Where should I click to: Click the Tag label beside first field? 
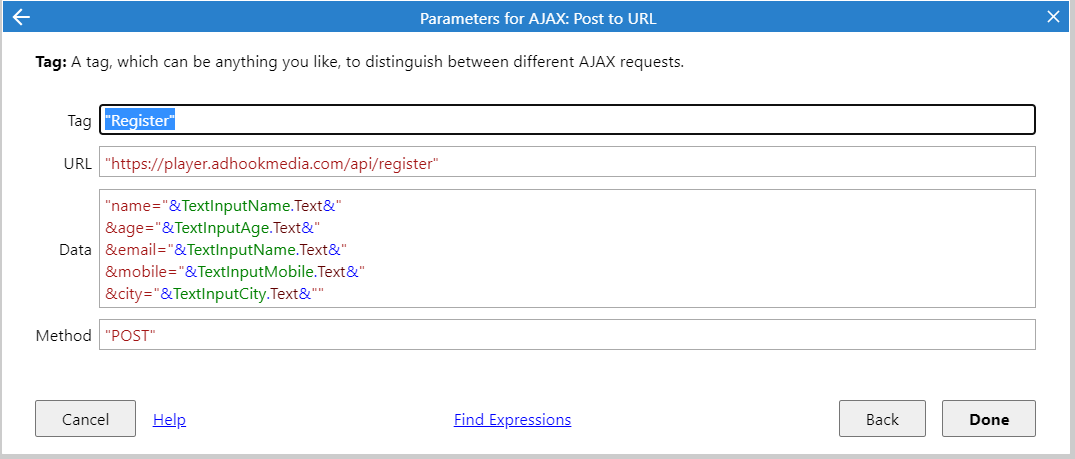(x=79, y=121)
